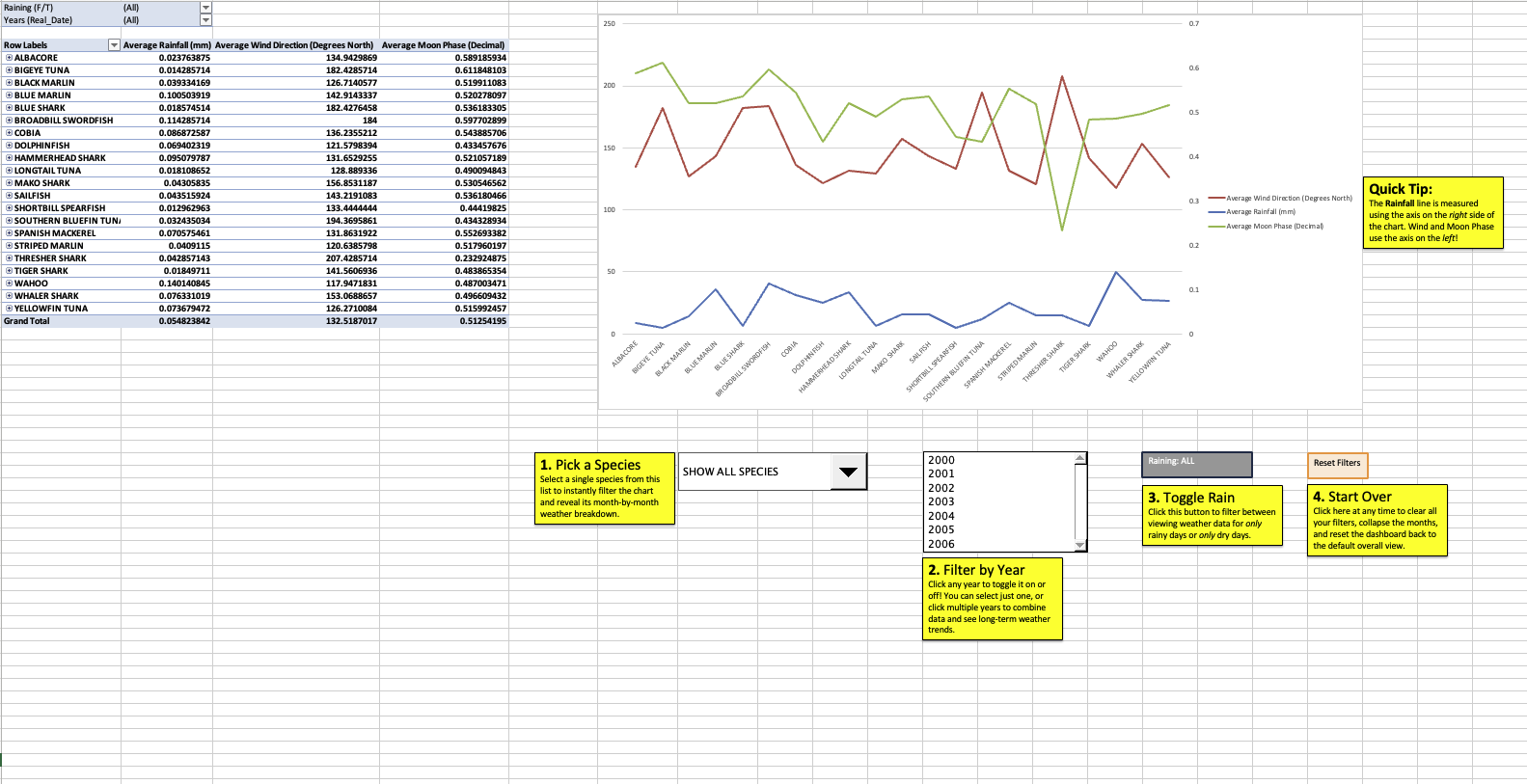Select the SHOW ALL SPECIES text field
Screen dimensions: 1527x784
point(754,472)
